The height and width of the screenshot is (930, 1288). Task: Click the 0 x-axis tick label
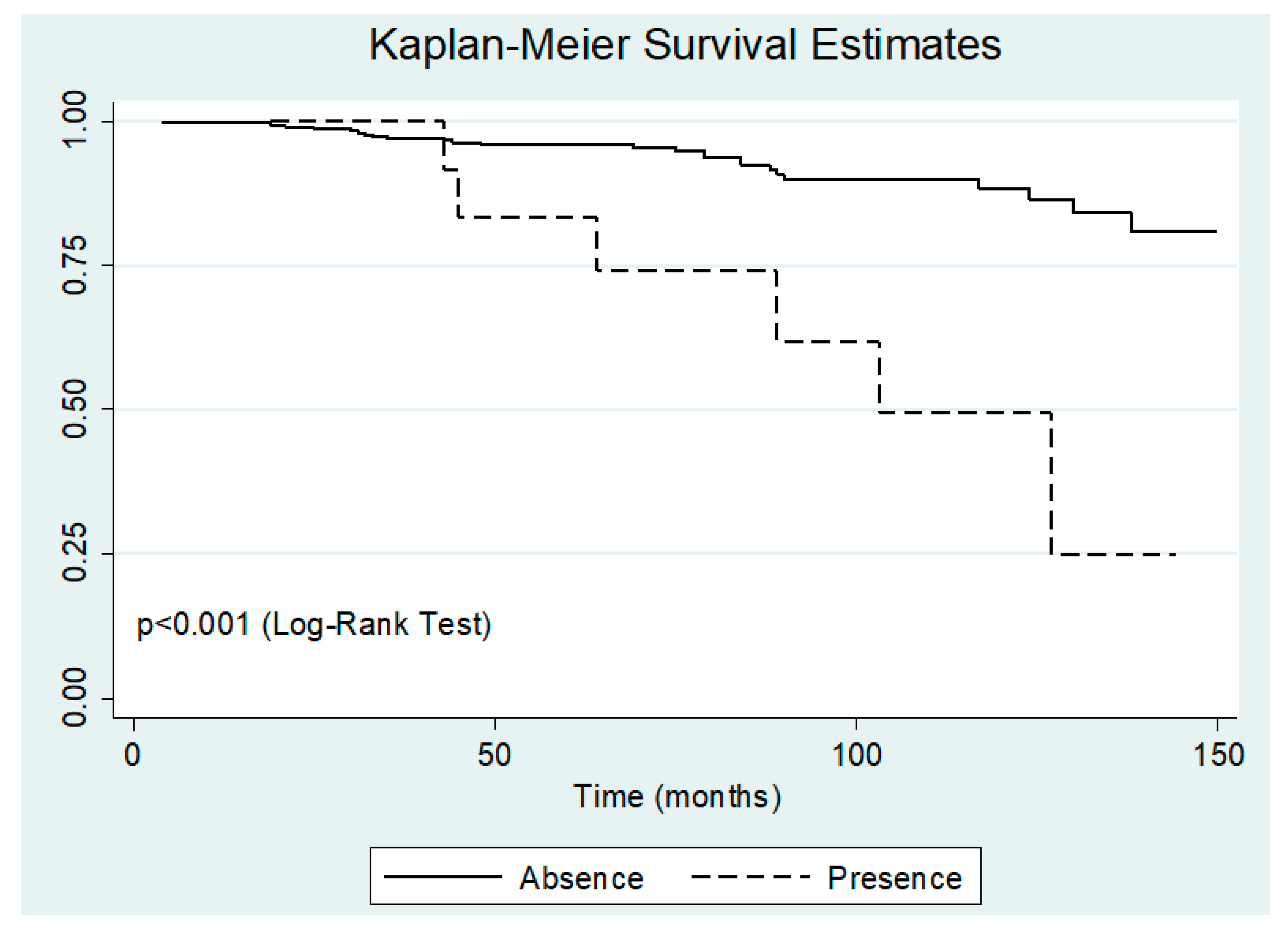click(133, 755)
